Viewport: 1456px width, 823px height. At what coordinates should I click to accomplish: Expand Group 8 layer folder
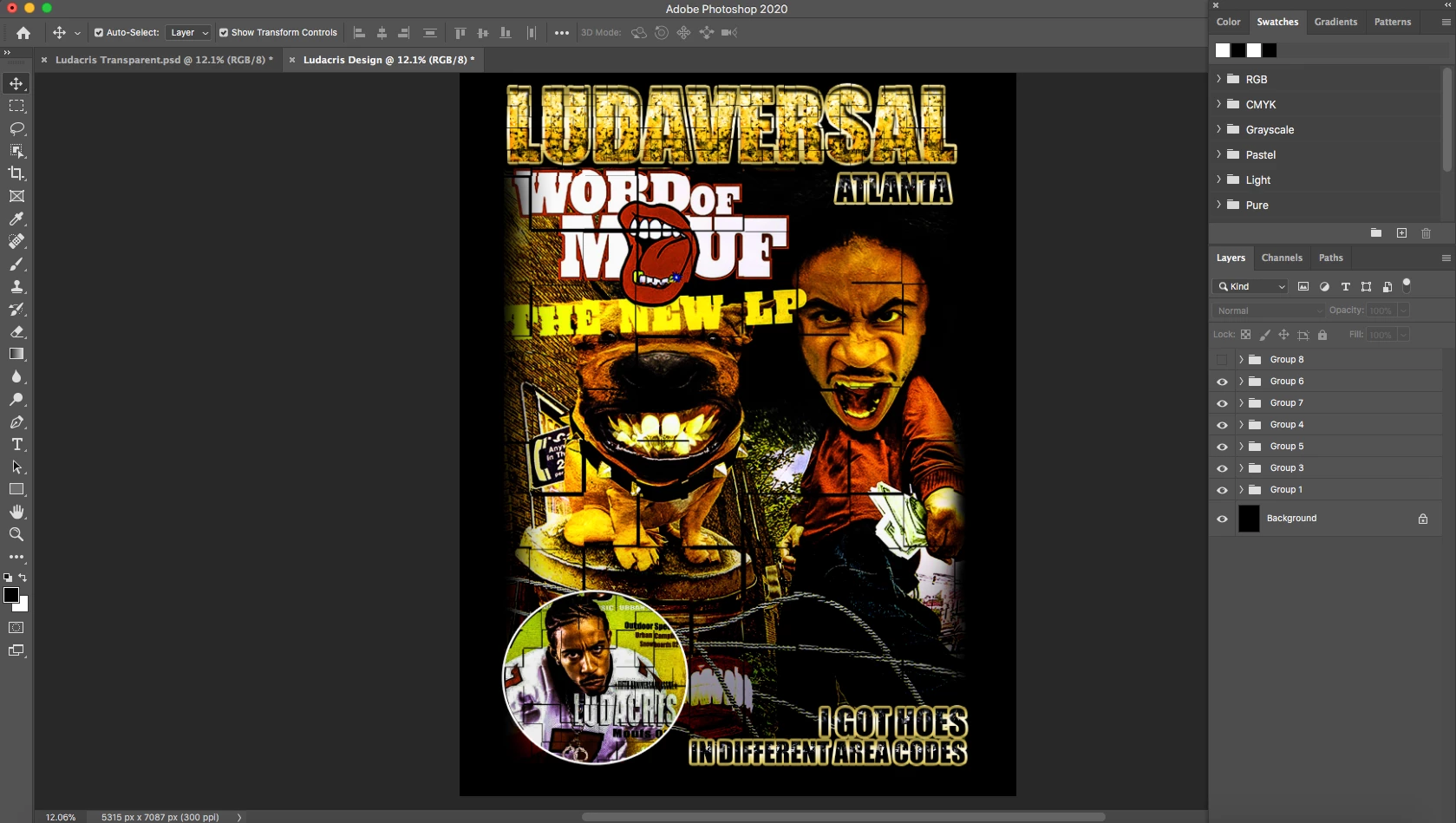(1241, 359)
